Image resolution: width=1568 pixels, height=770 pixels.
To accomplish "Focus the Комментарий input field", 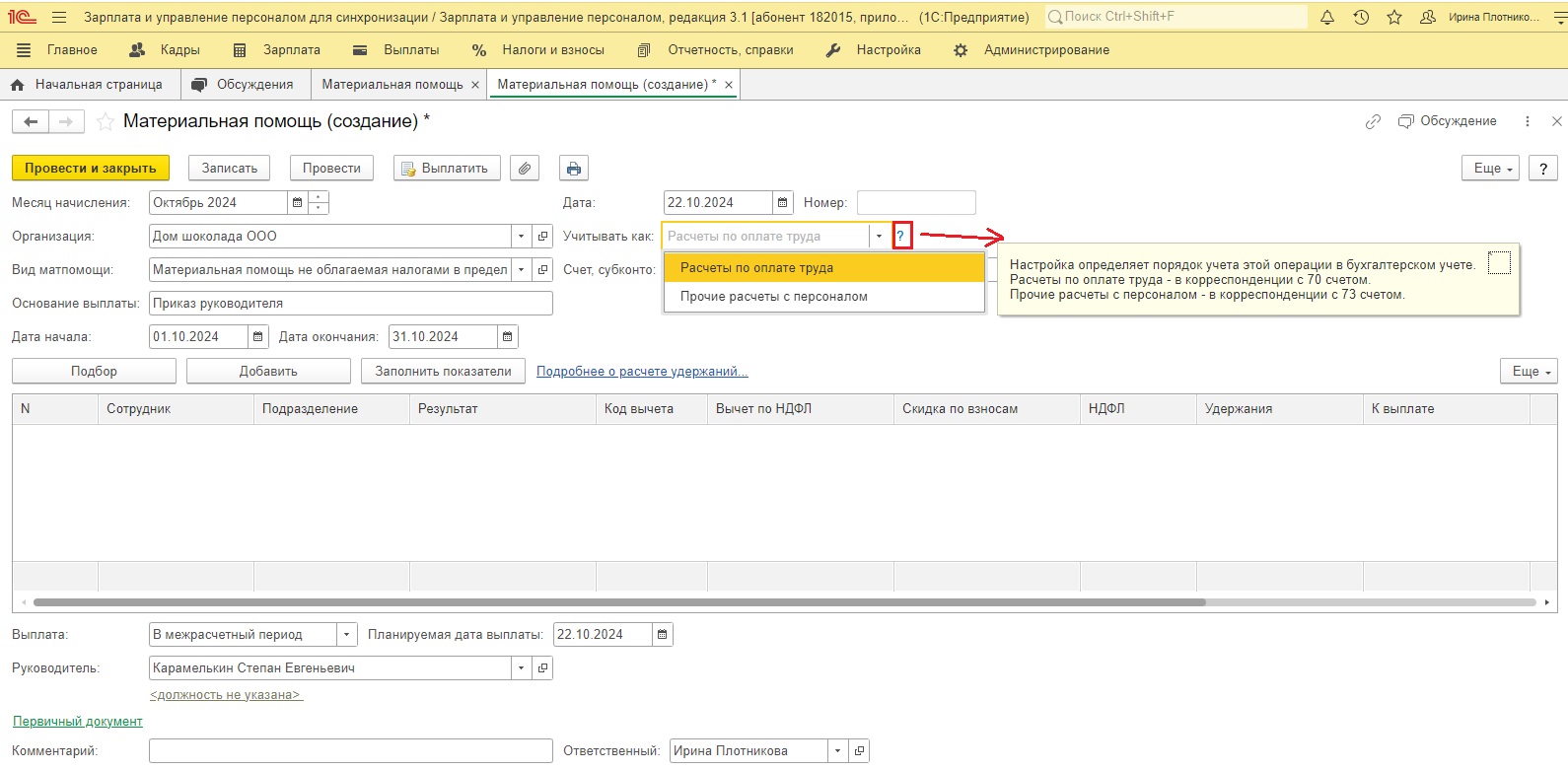I will [351, 750].
